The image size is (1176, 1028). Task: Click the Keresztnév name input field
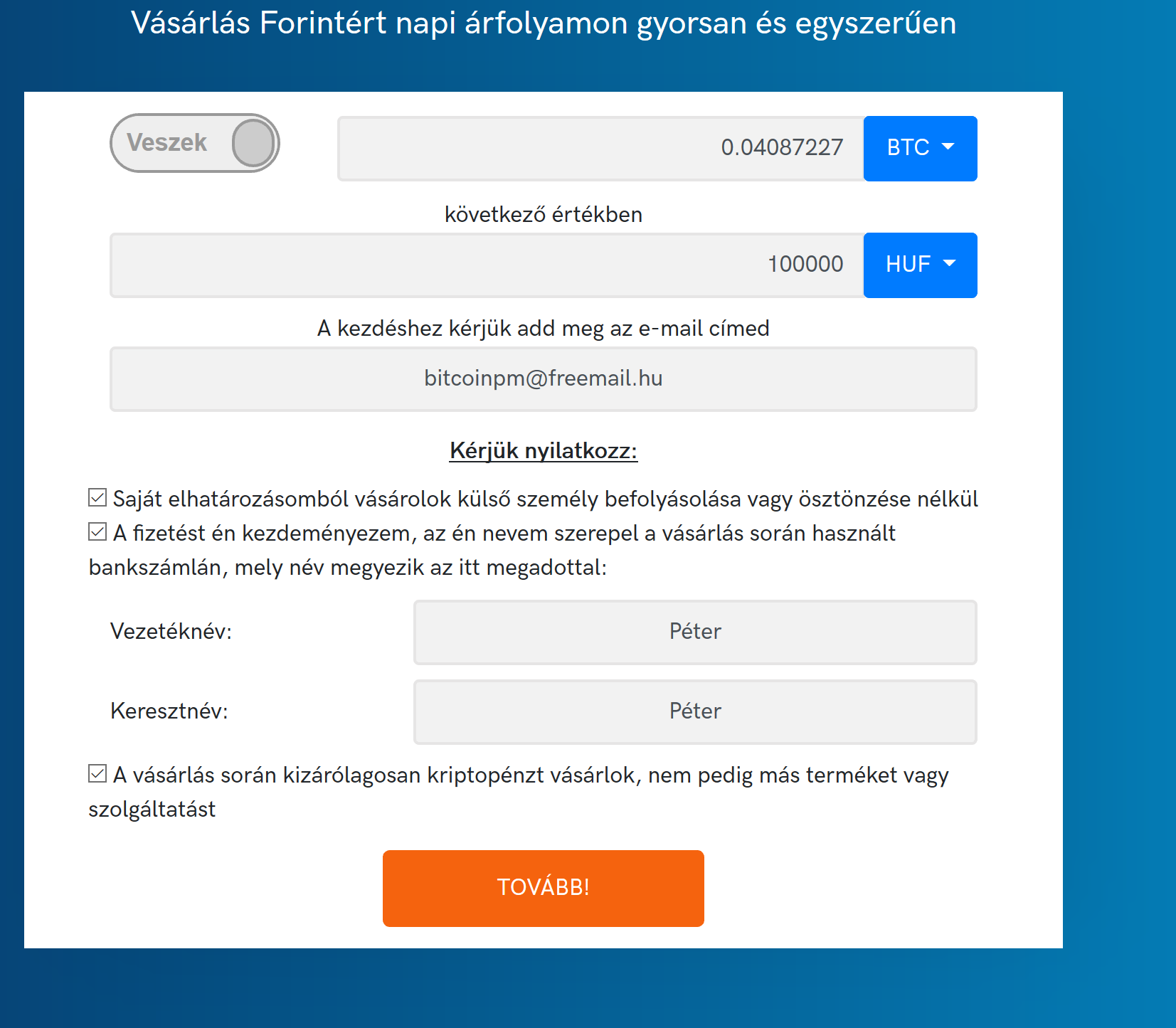coord(695,711)
